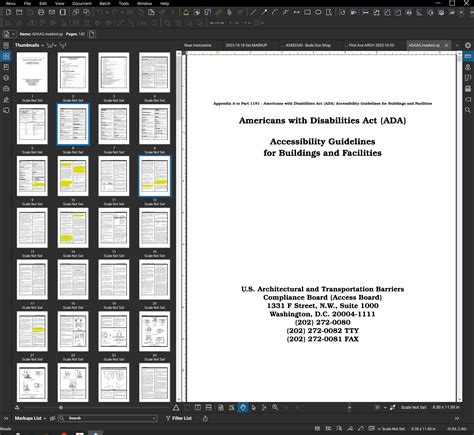The width and height of the screenshot is (474, 435).
Task: Select the Dimension markup tool
Action: tap(296, 12)
